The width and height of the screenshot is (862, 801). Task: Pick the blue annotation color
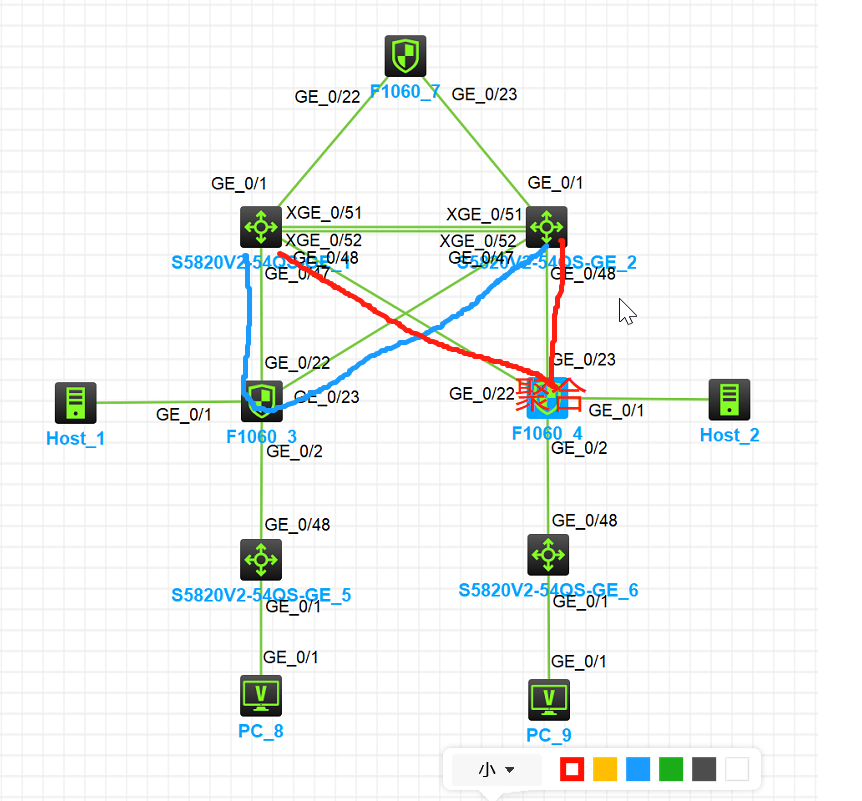pyautogui.click(x=638, y=769)
